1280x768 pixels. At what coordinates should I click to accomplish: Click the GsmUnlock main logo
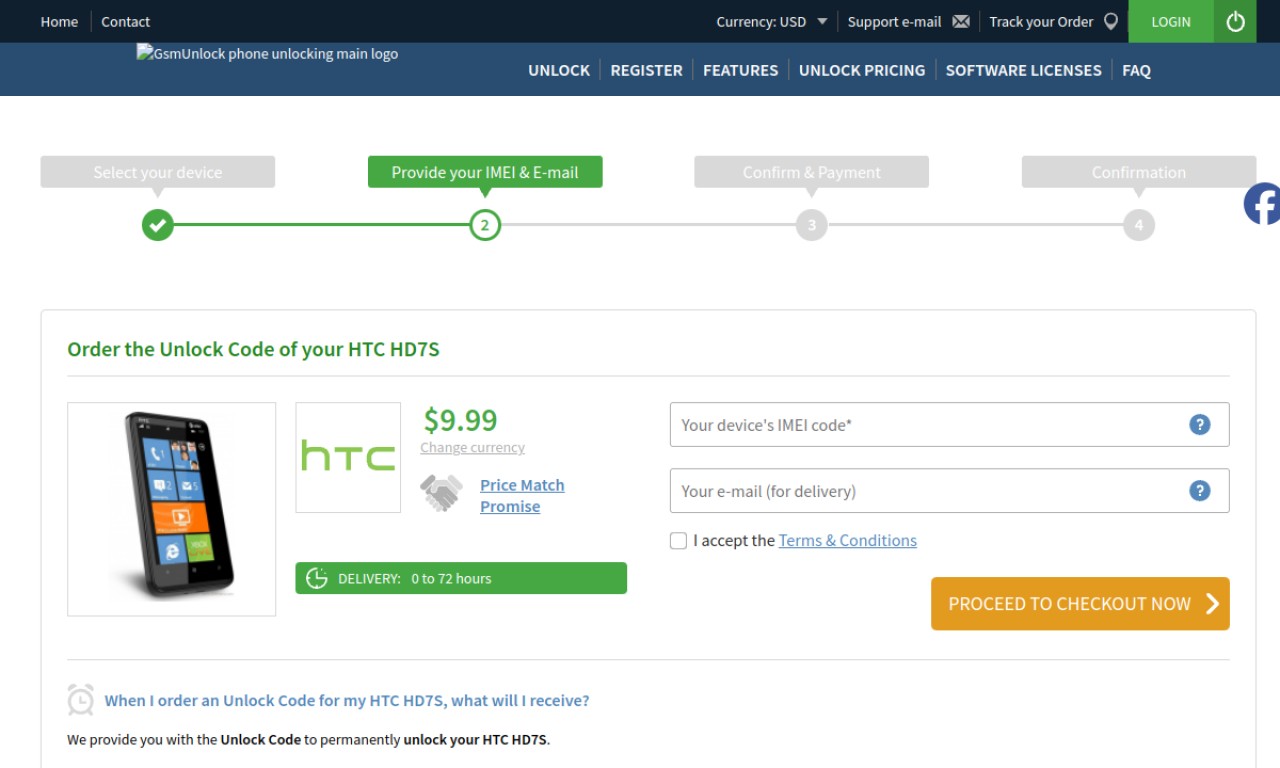[x=267, y=54]
